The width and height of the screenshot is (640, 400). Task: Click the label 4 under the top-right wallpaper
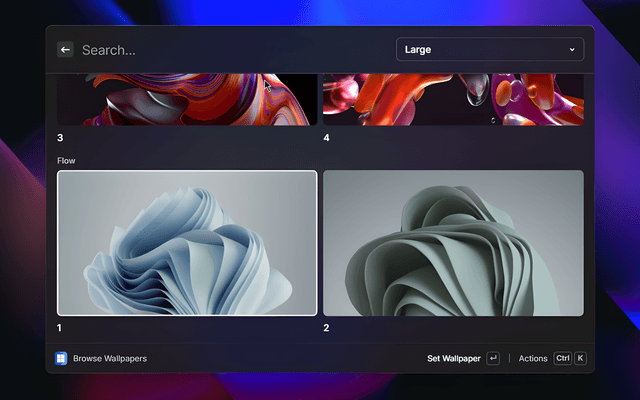pyautogui.click(x=326, y=138)
